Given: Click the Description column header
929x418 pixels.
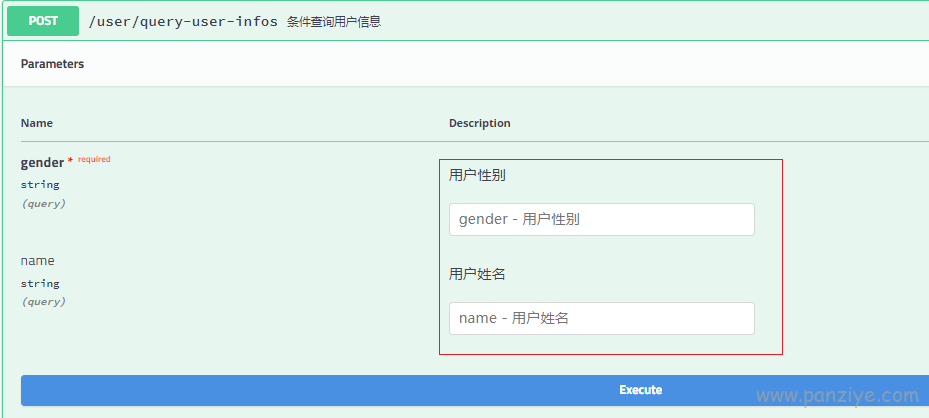Looking at the screenshot, I should pos(479,123).
